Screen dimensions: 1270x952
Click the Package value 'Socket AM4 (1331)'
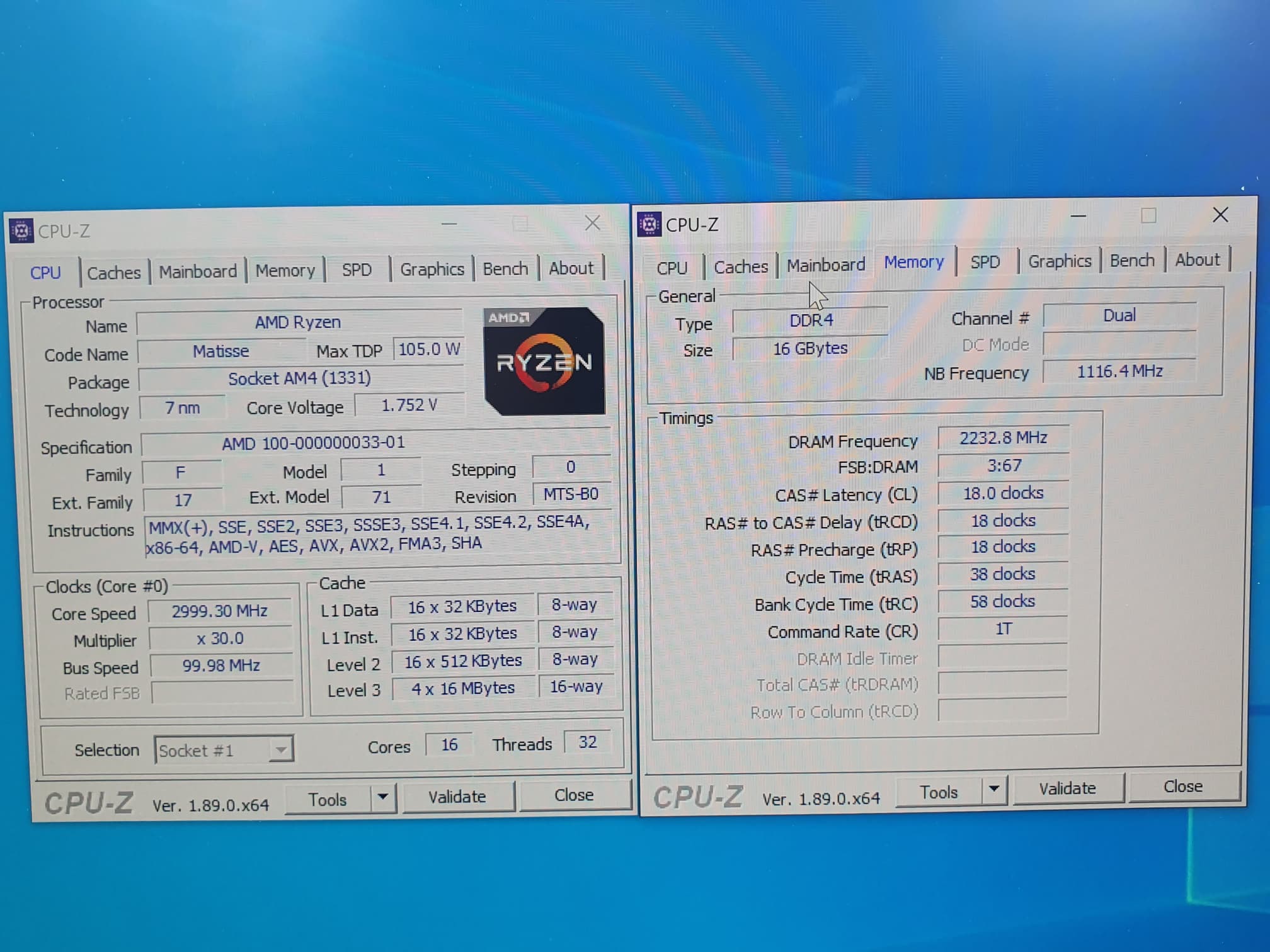pyautogui.click(x=300, y=378)
